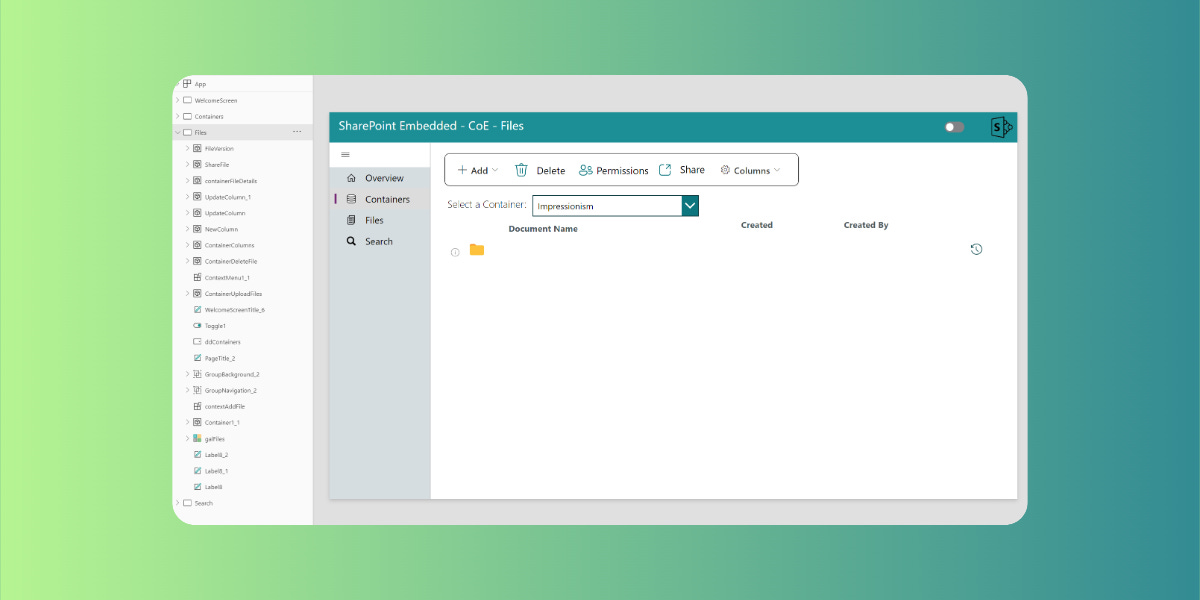Image resolution: width=1200 pixels, height=600 pixels.
Task: Click the Delete button label
Action: pos(551,171)
